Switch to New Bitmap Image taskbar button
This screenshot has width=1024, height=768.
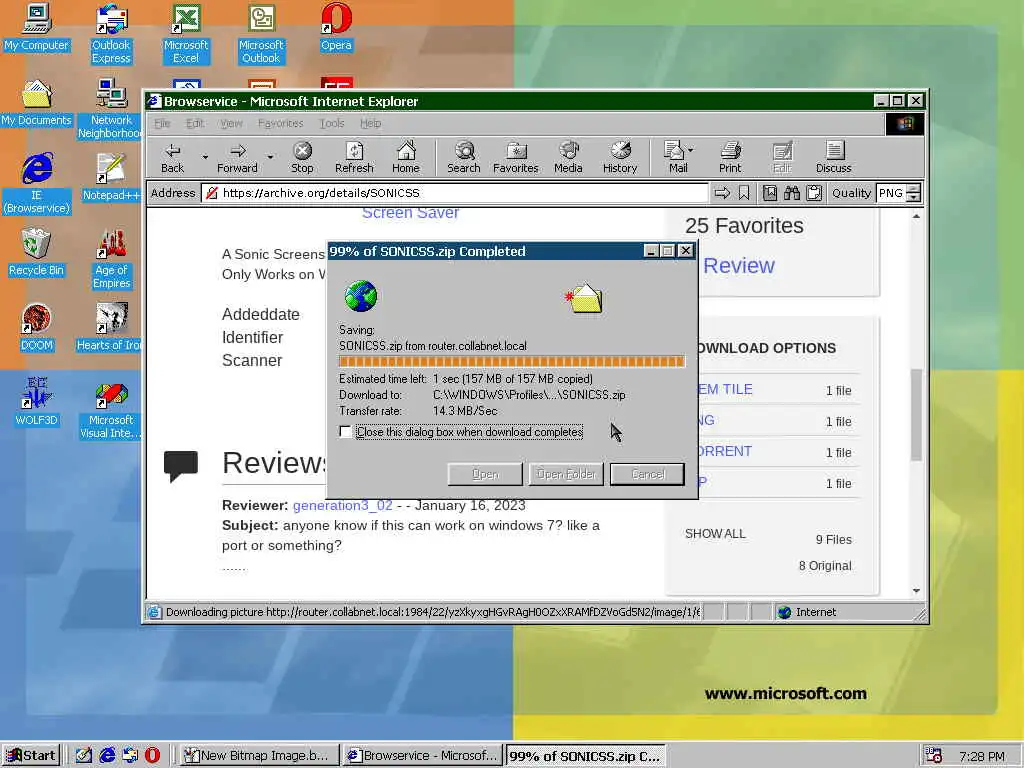(259, 755)
